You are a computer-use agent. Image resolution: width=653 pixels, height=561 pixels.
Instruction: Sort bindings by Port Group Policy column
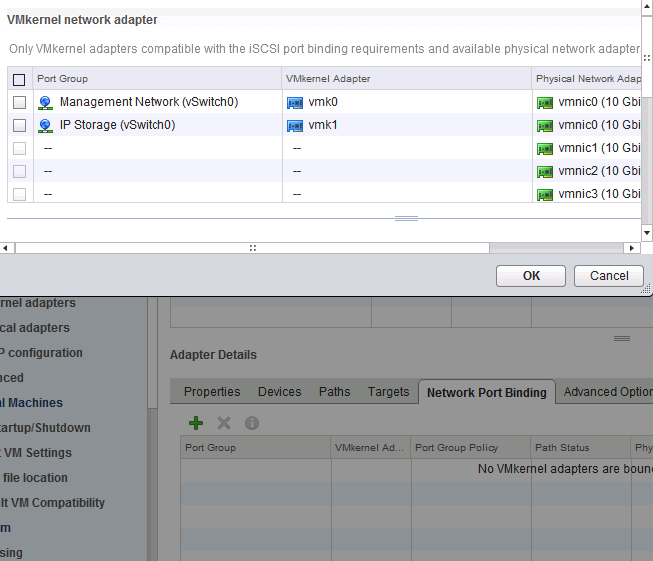tap(471, 448)
